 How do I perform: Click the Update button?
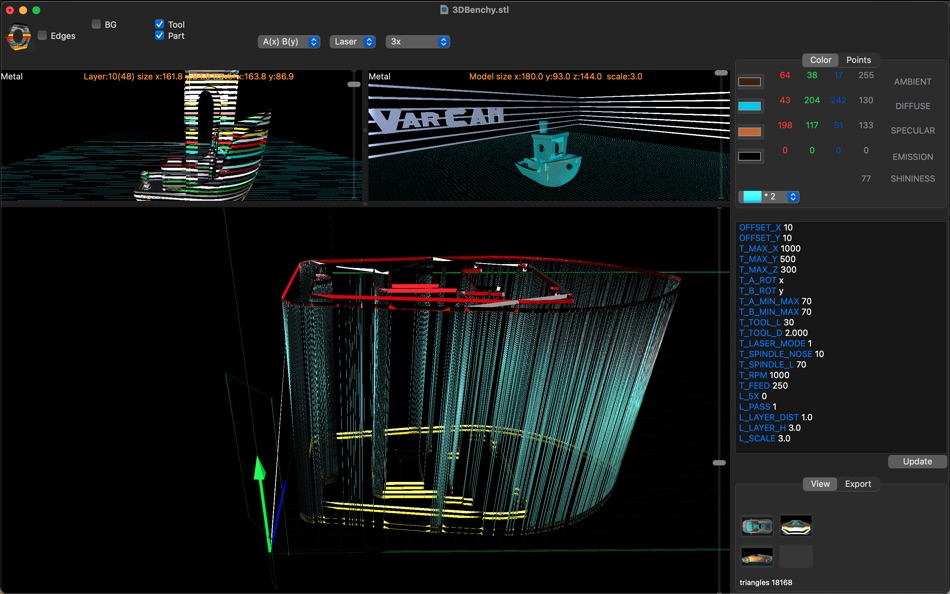(917, 461)
